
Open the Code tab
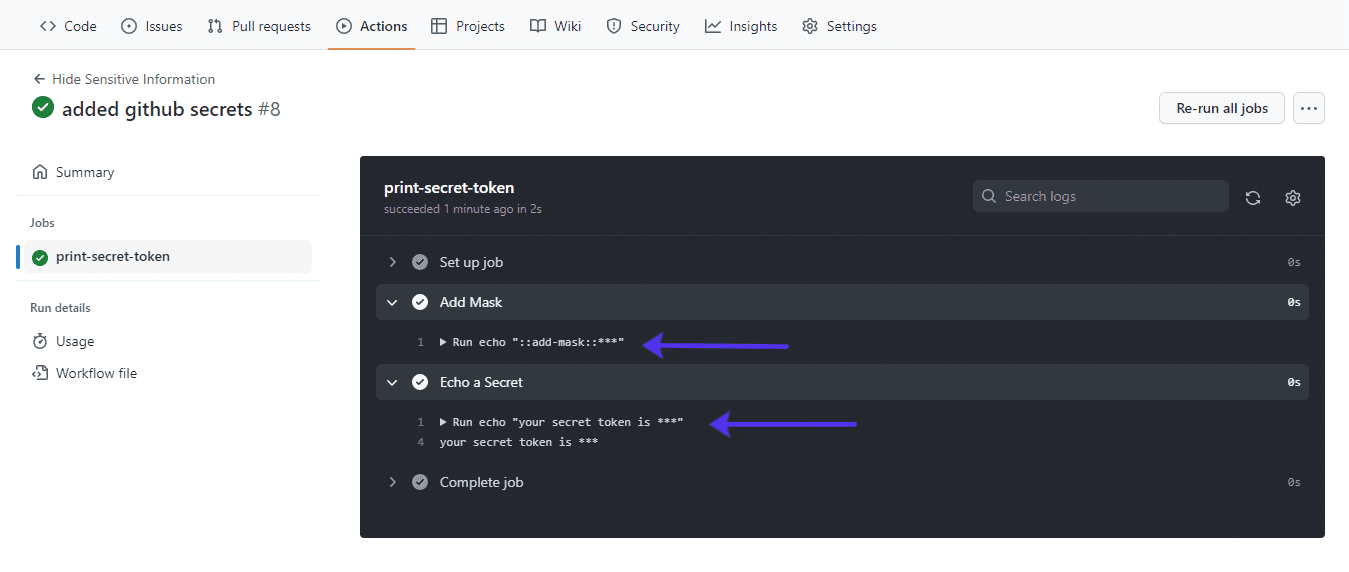click(x=68, y=26)
